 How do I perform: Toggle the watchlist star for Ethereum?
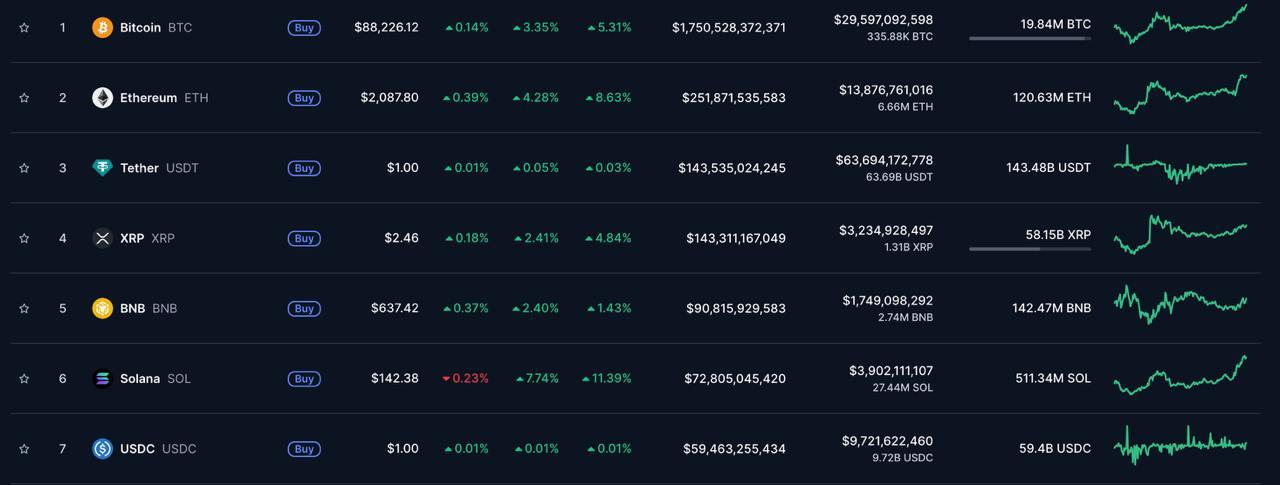[x=24, y=98]
